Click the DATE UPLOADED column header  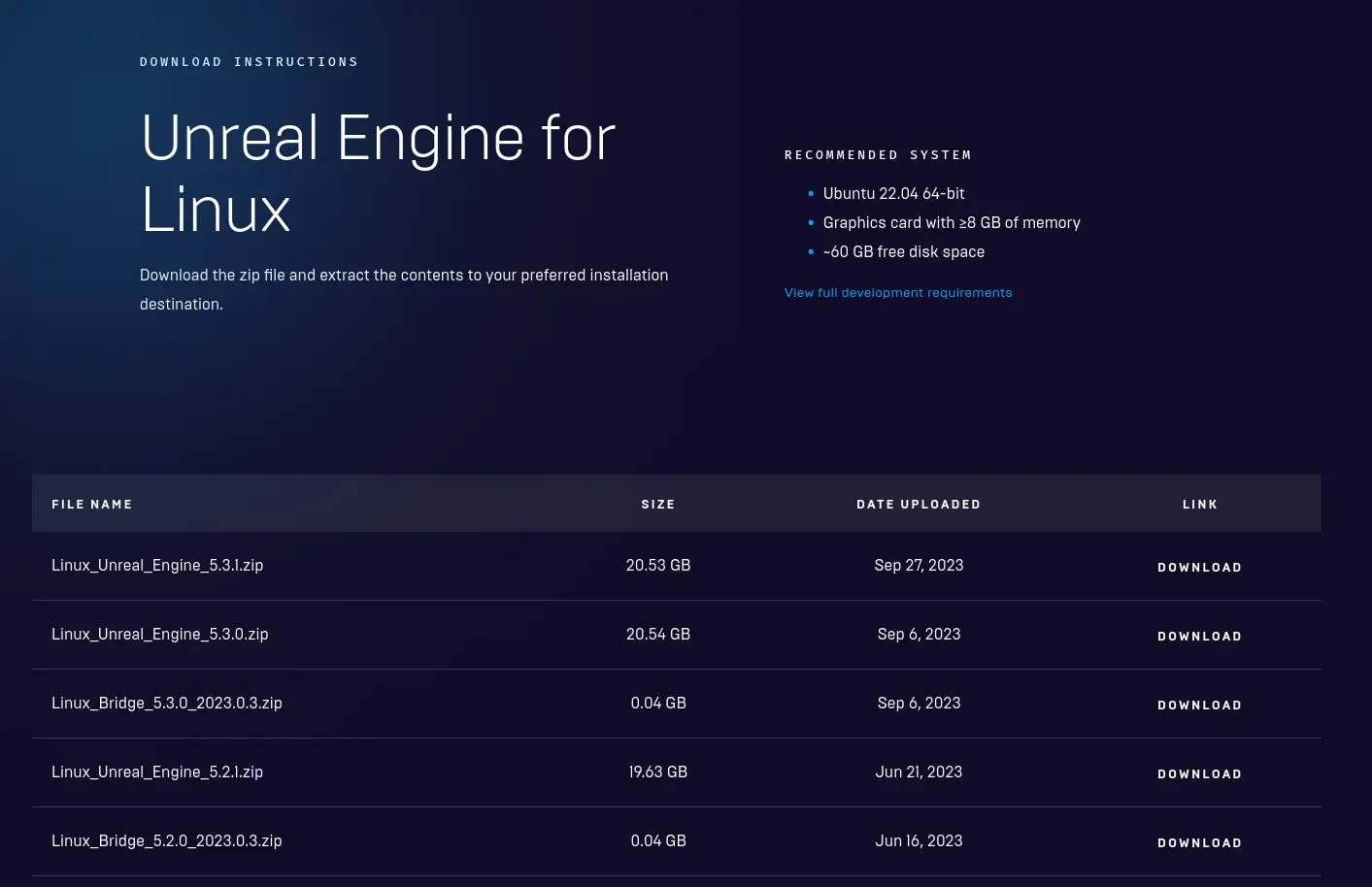[x=919, y=504]
